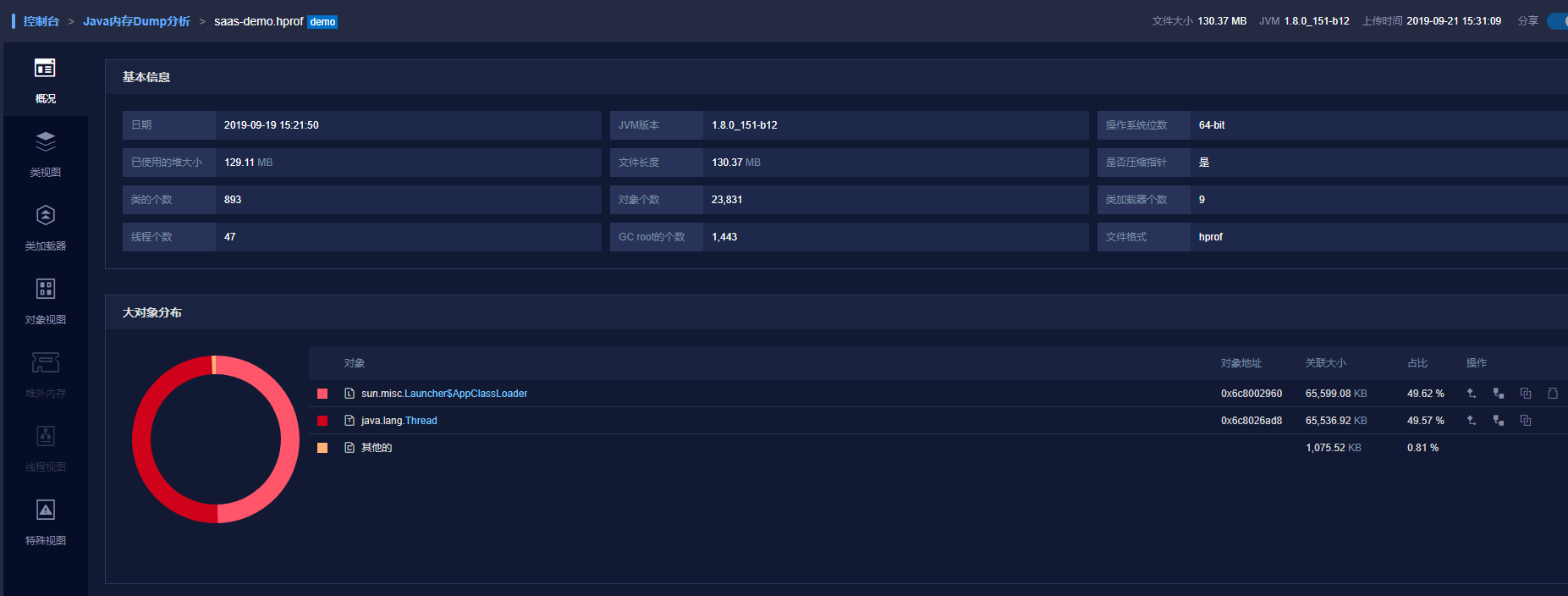Viewport: 1568px width, 596px height.
Task: Click class count value 893
Action: pyautogui.click(x=233, y=200)
